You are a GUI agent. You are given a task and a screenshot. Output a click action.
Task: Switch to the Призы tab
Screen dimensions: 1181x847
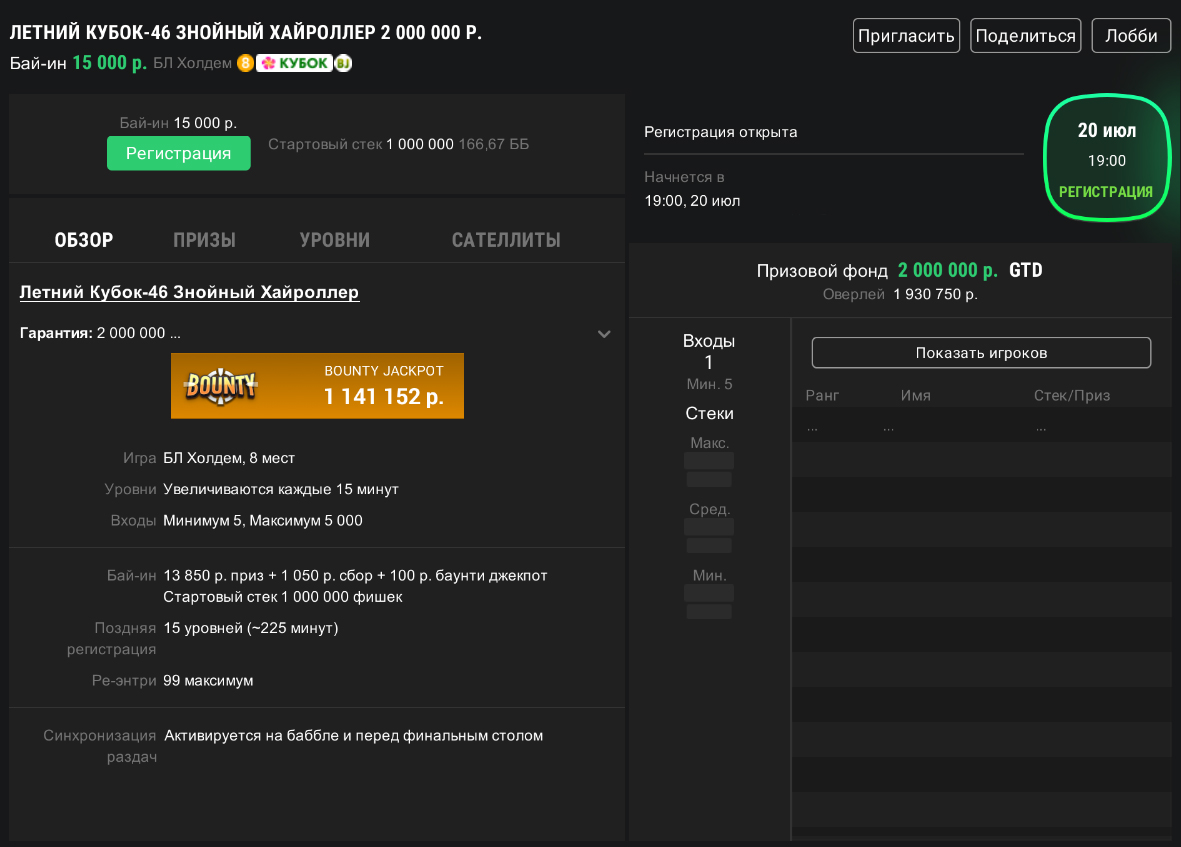[204, 240]
